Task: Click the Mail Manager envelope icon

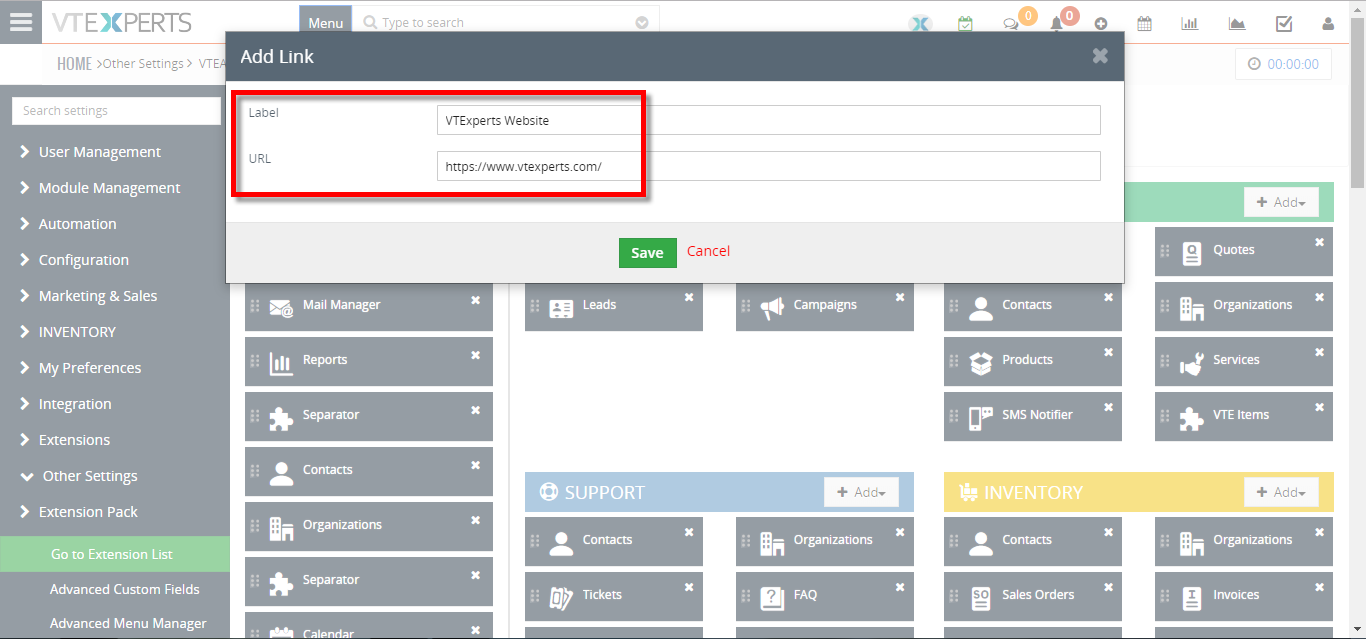Action: click(x=281, y=306)
